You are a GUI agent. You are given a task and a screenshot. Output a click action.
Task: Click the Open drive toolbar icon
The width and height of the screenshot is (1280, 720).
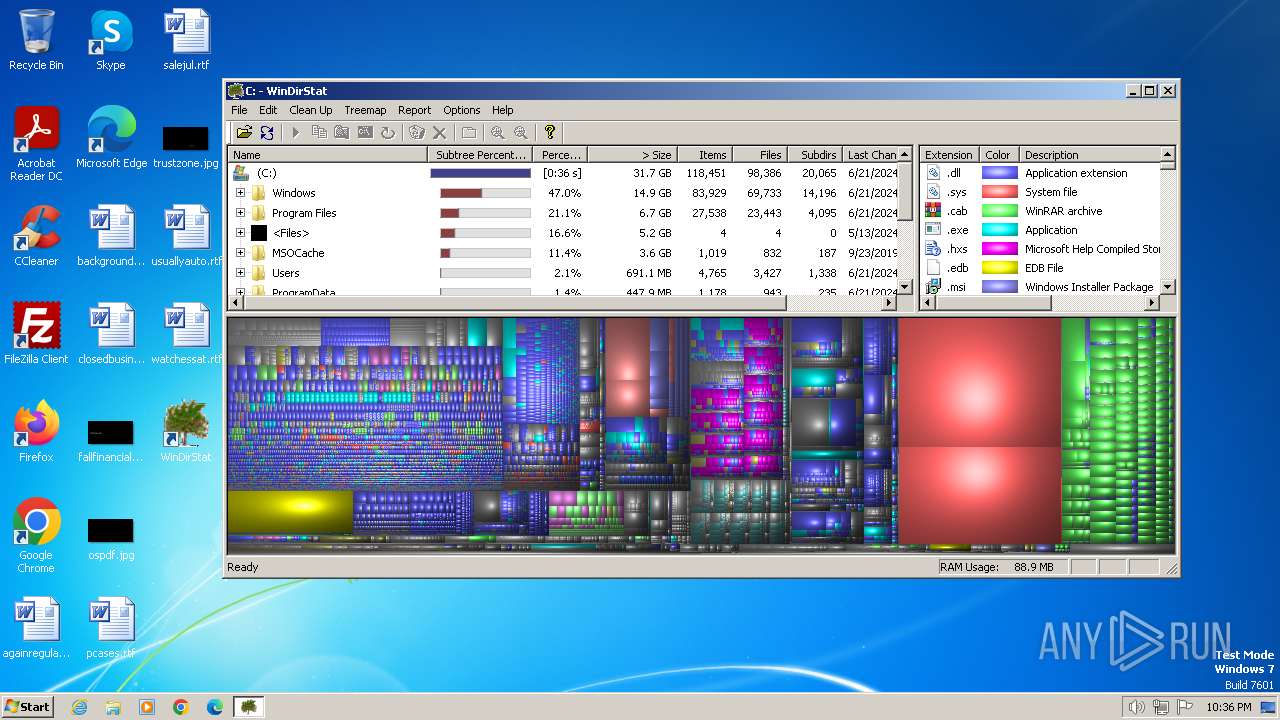click(x=244, y=132)
